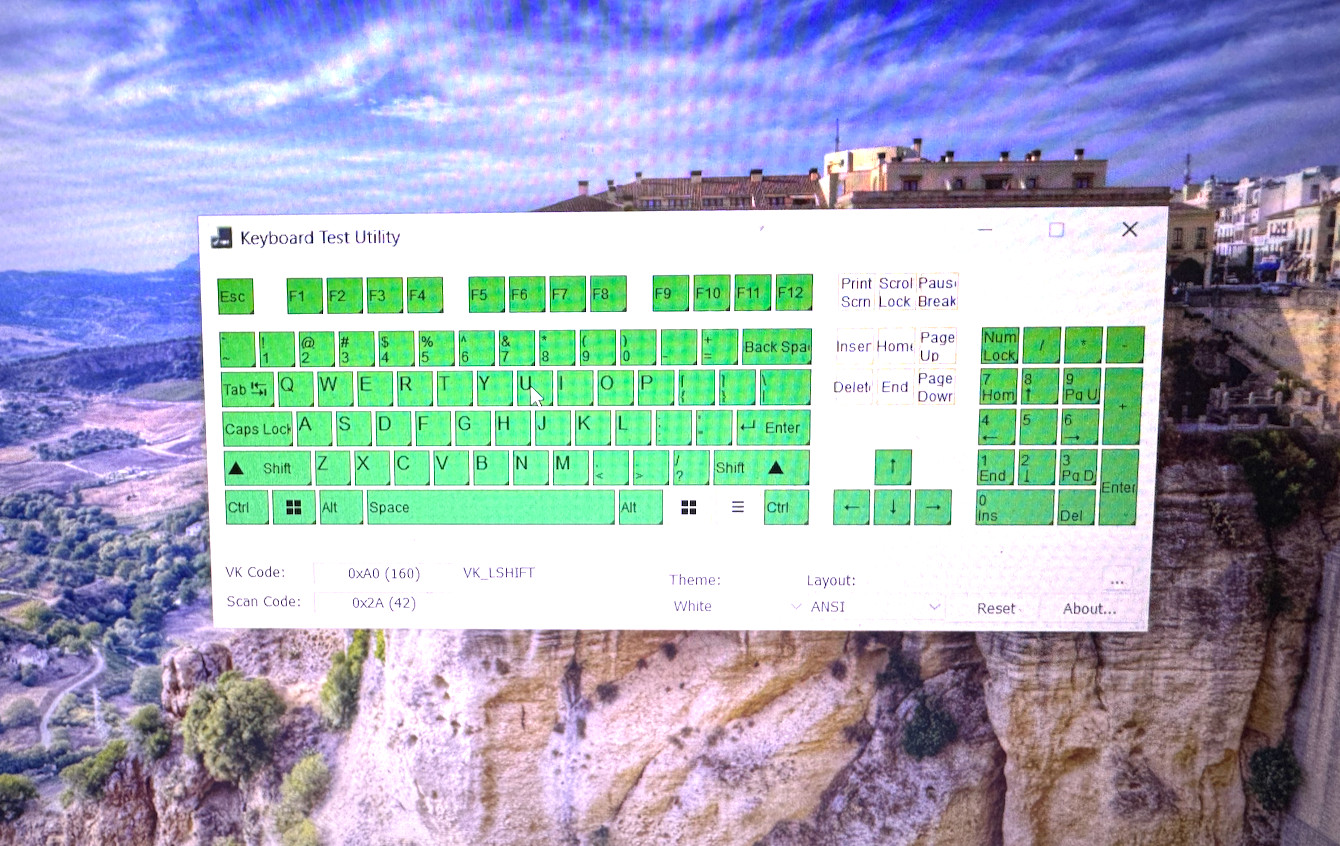Select the End key in navigation cluster

(x=894, y=387)
